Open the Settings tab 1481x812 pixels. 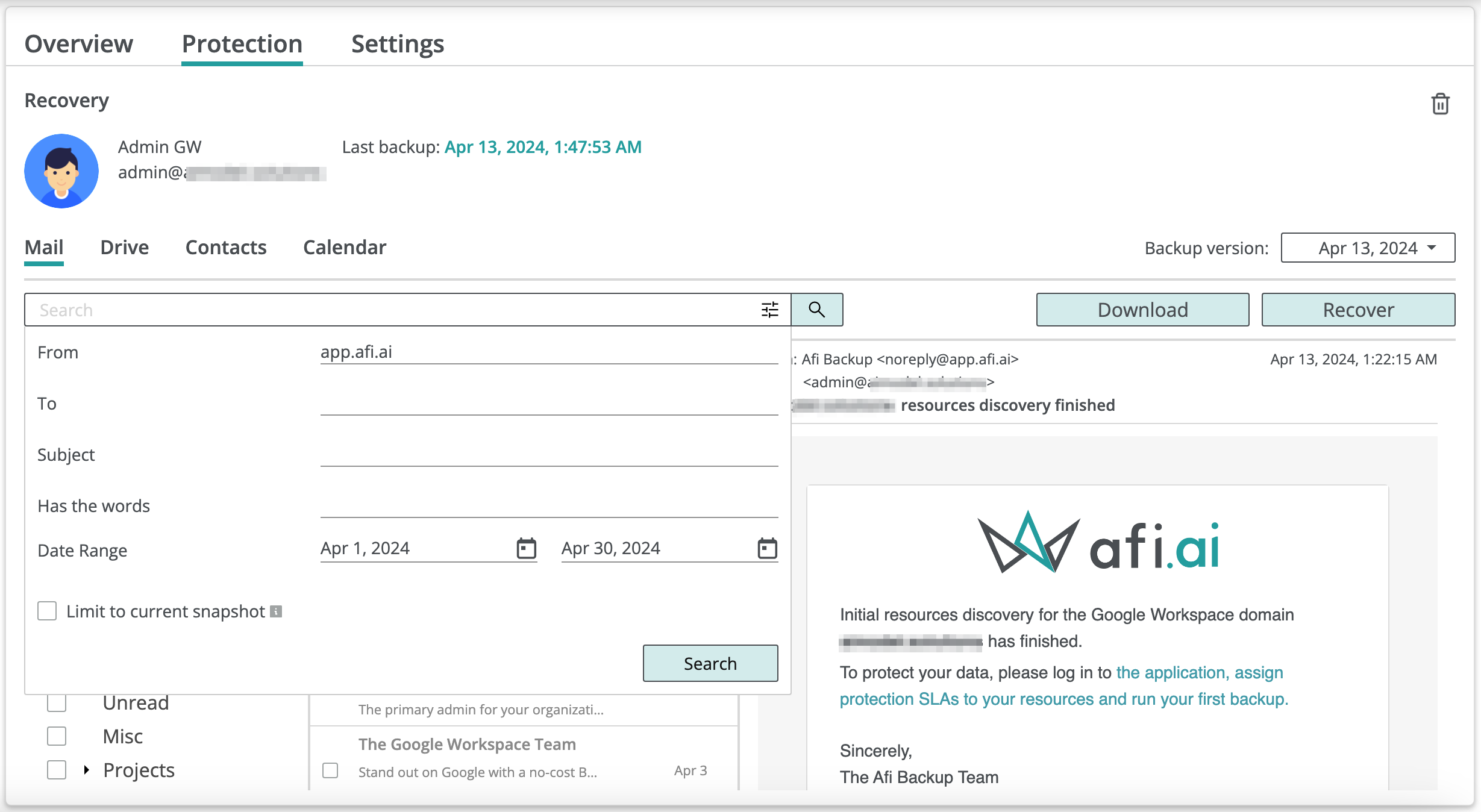click(398, 44)
